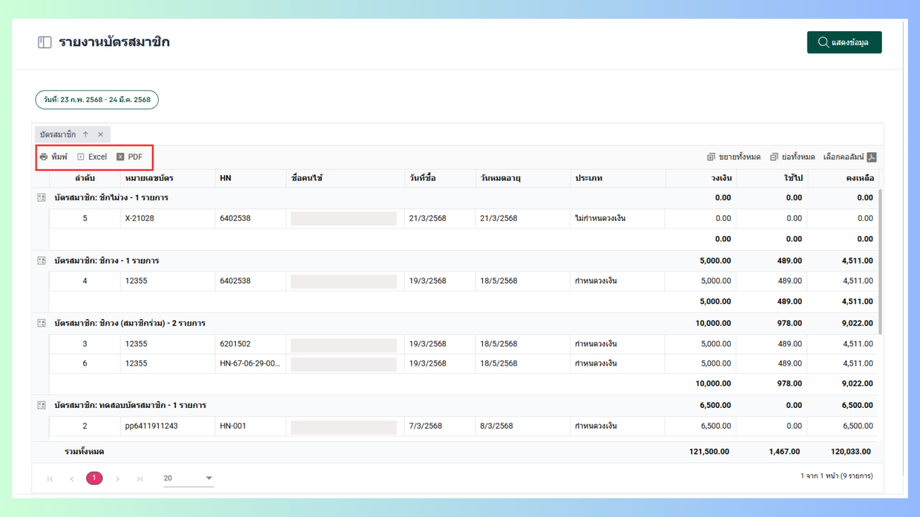Go to the next page arrow
The image size is (920, 517).
tap(117, 479)
